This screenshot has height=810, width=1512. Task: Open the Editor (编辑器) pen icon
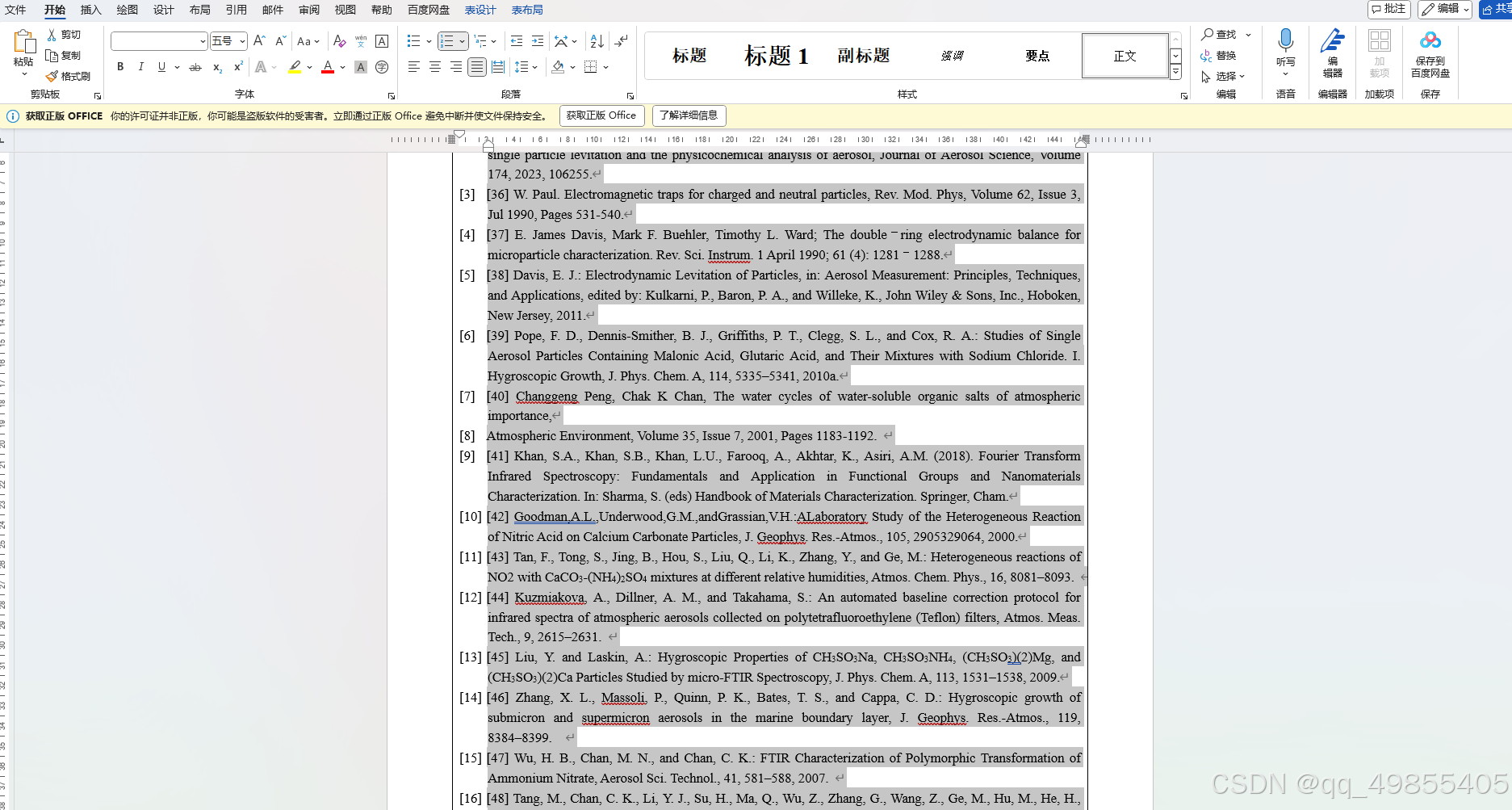tap(1332, 41)
